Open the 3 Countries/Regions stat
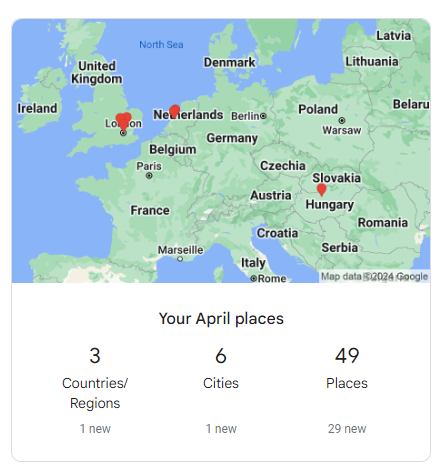 [95, 378]
